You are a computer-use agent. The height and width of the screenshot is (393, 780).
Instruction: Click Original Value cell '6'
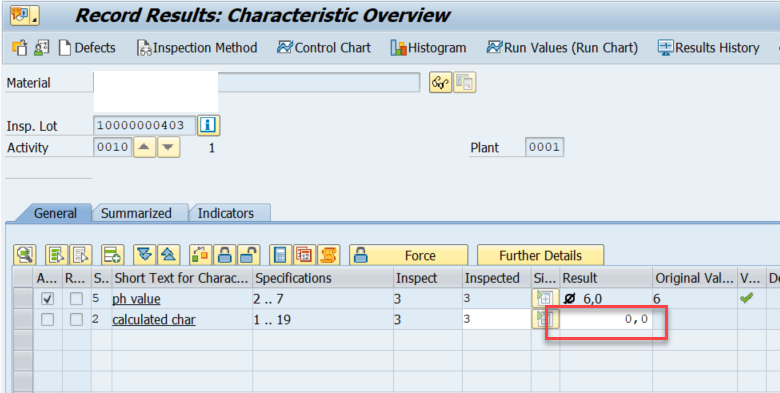click(694, 298)
